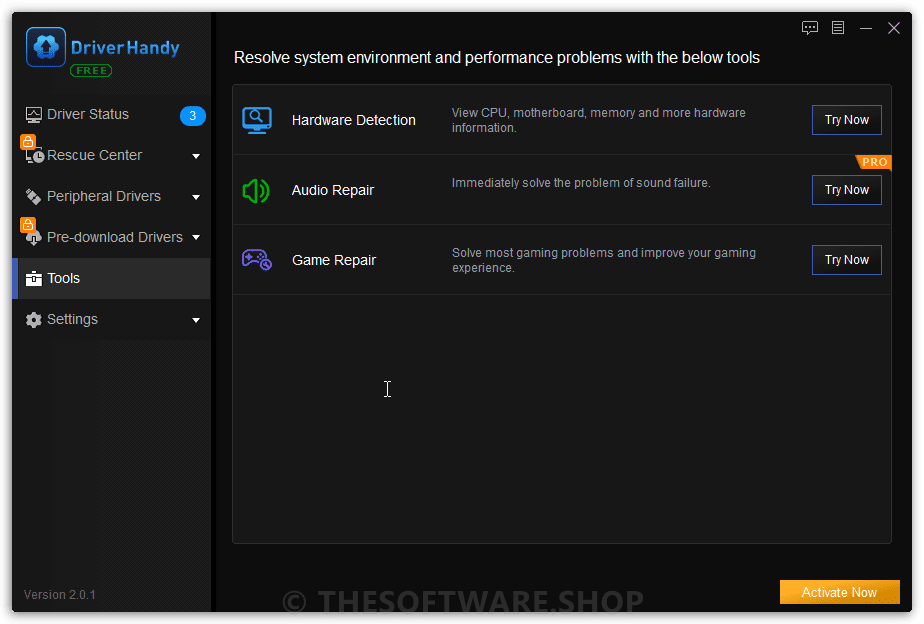Click the Audio Repair title text
The image size is (924, 624).
[333, 190]
